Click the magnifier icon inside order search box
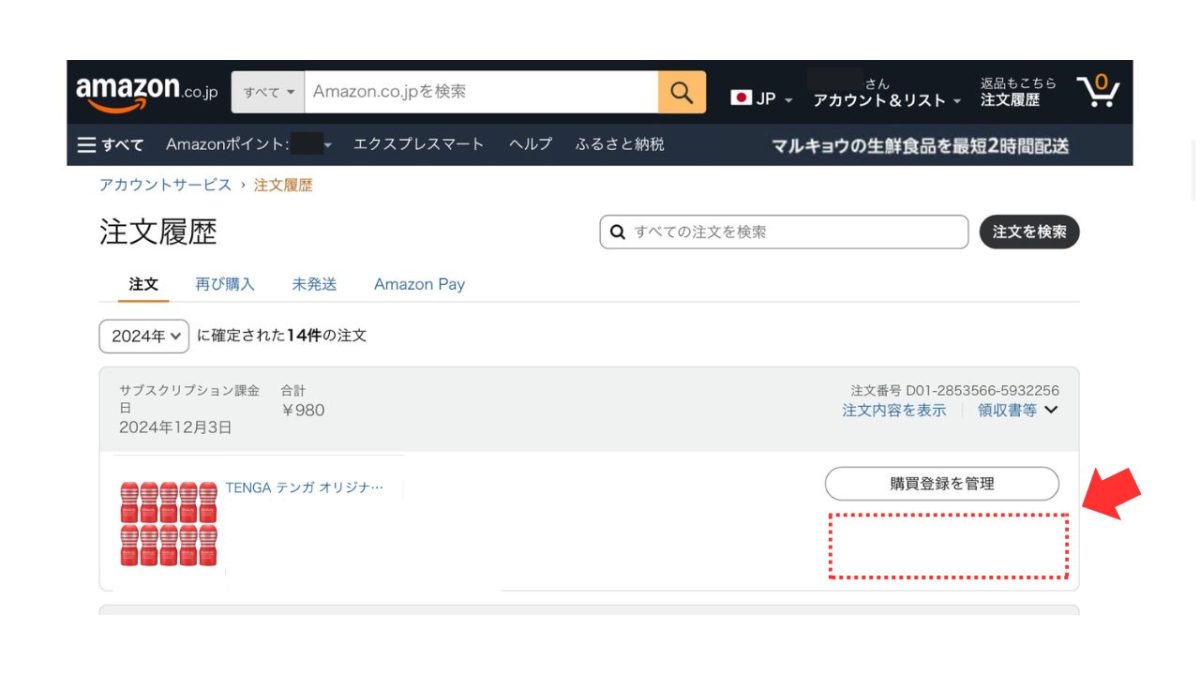This screenshot has height=675, width=1200. (x=618, y=232)
